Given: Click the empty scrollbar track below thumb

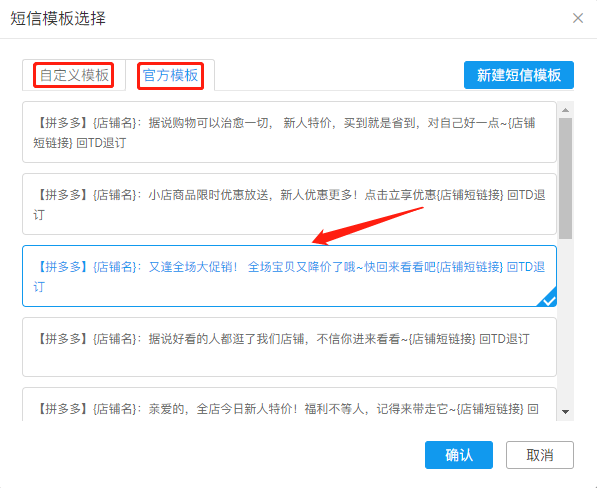Looking at the screenshot, I should [565, 324].
